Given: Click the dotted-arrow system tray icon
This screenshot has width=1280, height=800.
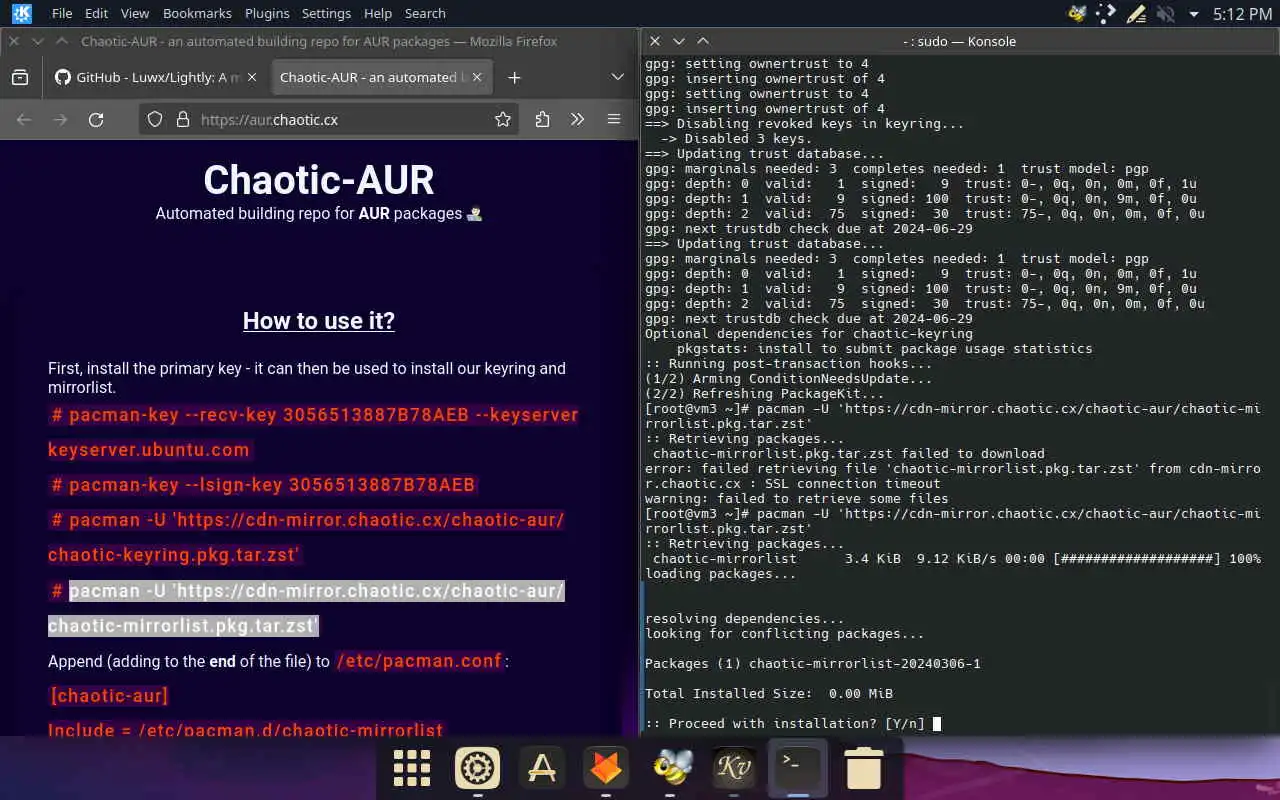Looking at the screenshot, I should (x=1106, y=13).
